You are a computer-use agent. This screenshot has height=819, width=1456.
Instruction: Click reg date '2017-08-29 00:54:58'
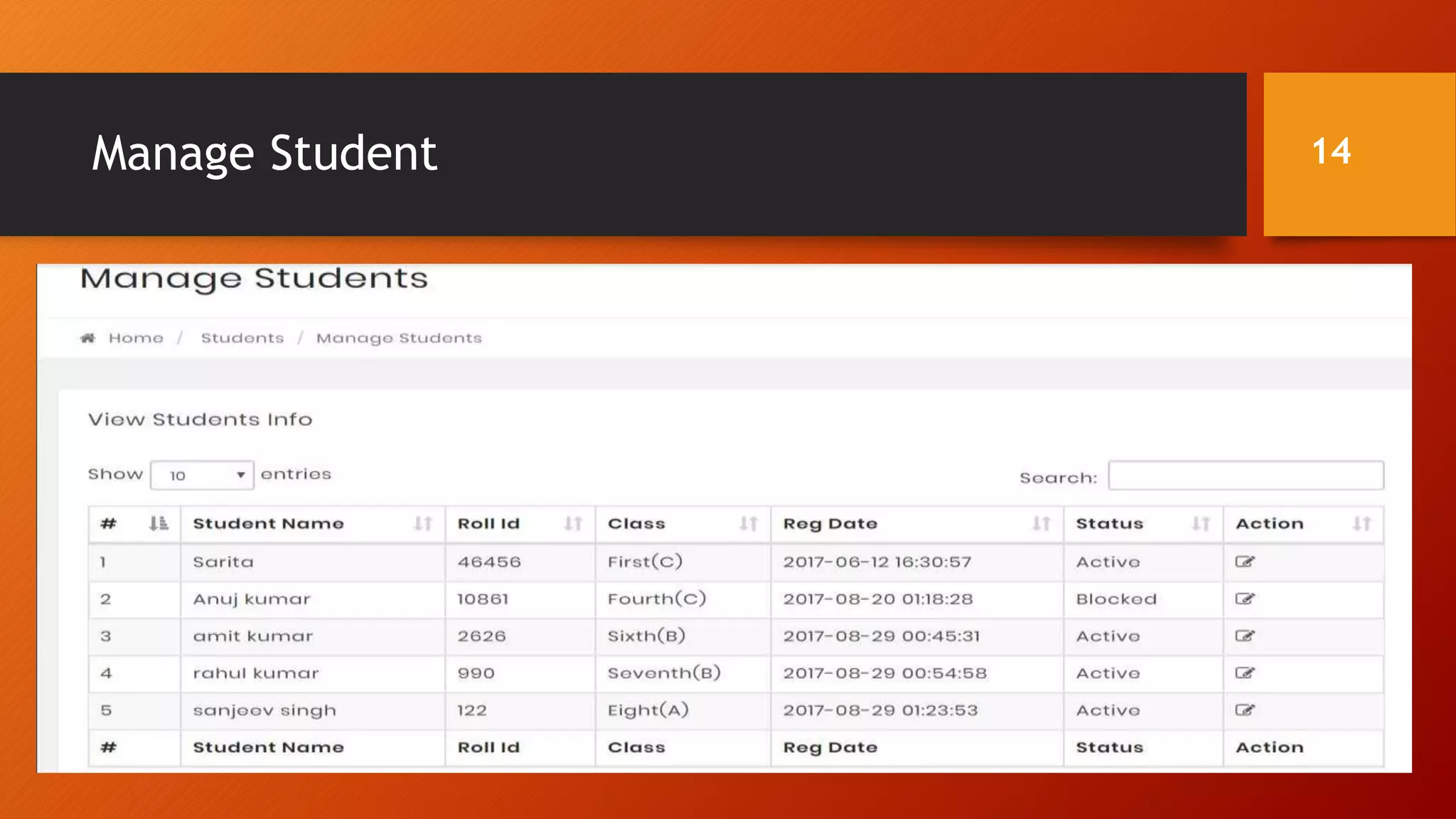885,673
